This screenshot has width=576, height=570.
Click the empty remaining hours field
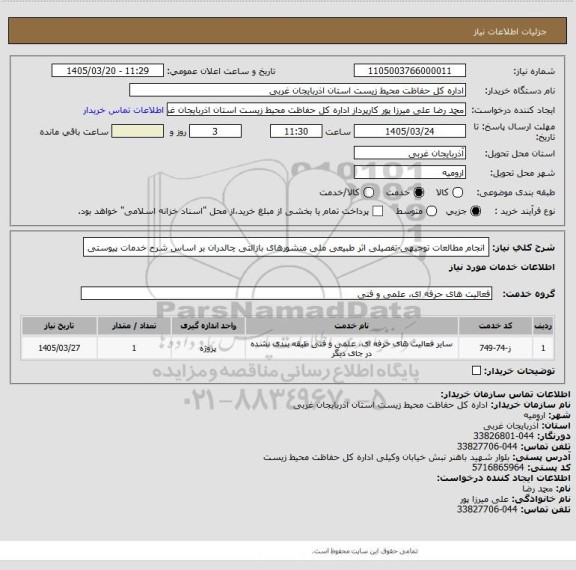[x=137, y=131]
